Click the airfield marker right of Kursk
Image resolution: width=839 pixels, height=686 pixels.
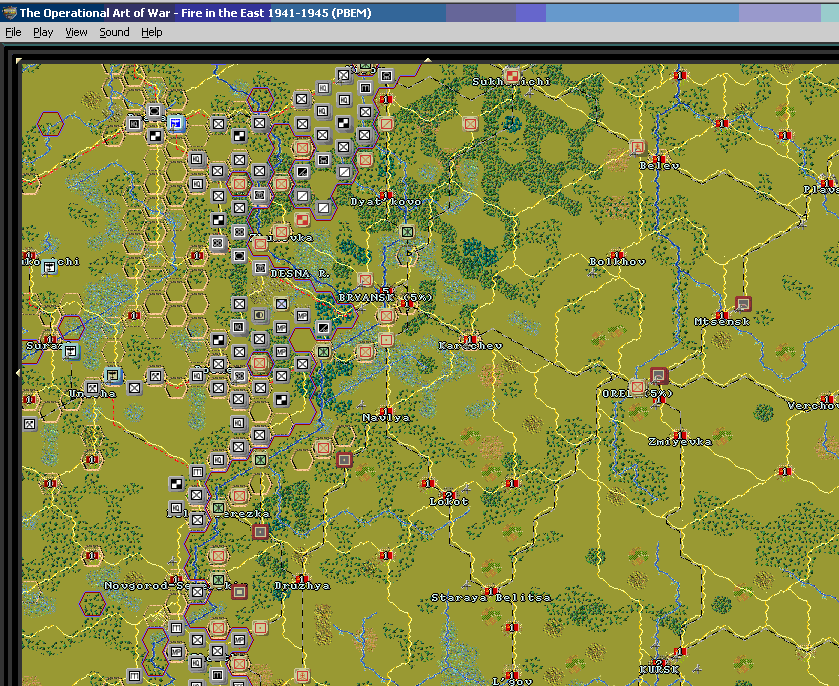[x=697, y=668]
